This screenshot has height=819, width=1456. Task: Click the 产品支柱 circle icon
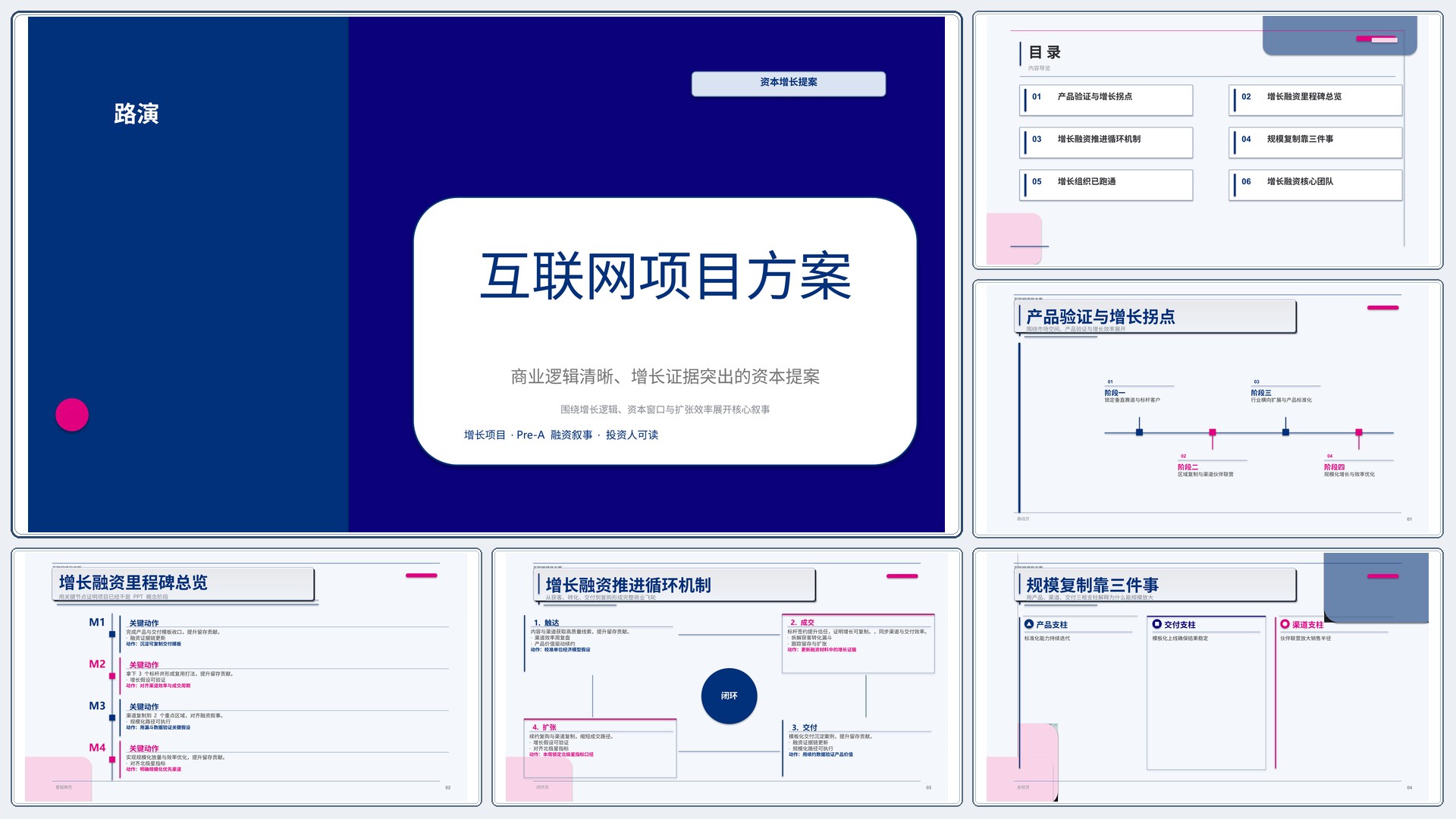click(x=1029, y=624)
